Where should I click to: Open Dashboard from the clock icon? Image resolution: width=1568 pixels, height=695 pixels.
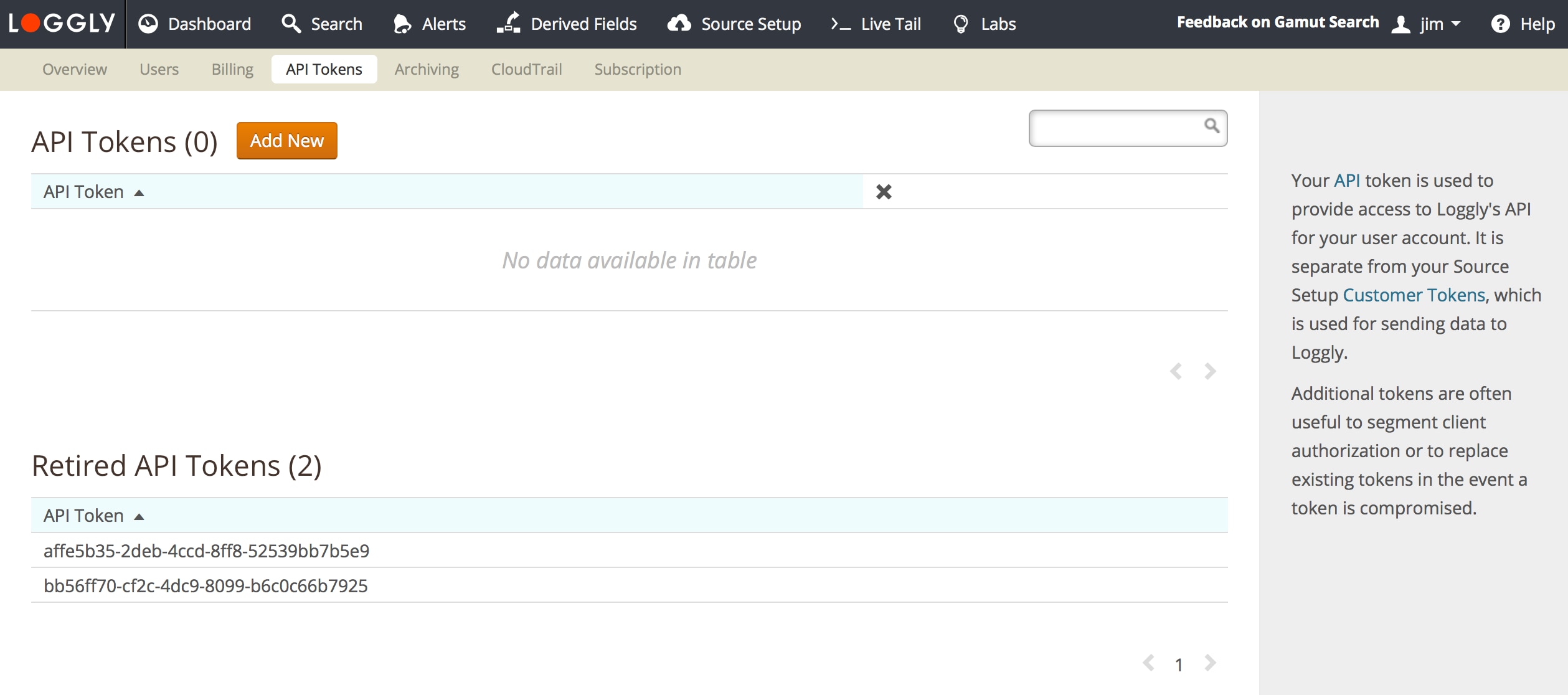pyautogui.click(x=148, y=24)
